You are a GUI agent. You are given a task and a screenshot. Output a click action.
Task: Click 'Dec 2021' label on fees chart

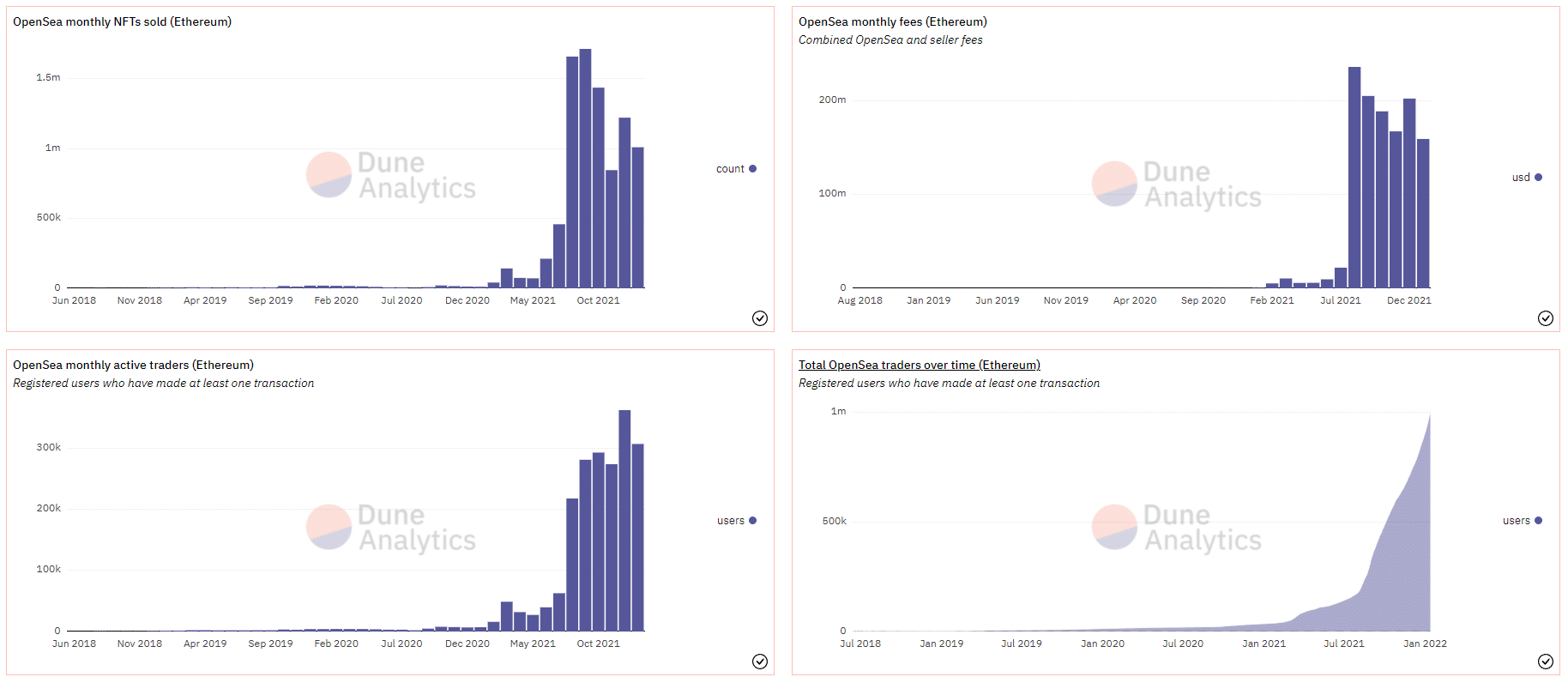(1409, 300)
